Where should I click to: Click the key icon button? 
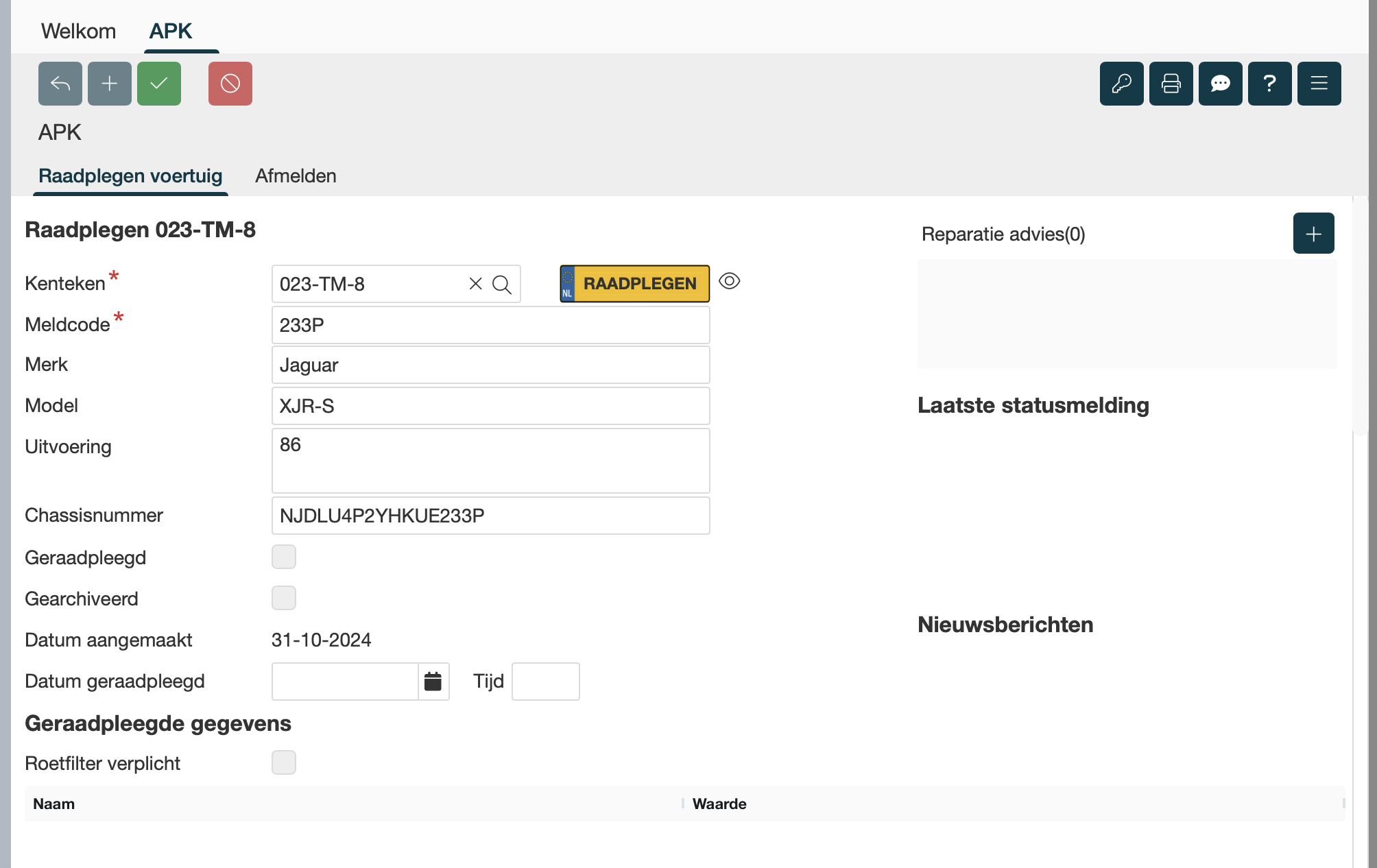[1122, 84]
